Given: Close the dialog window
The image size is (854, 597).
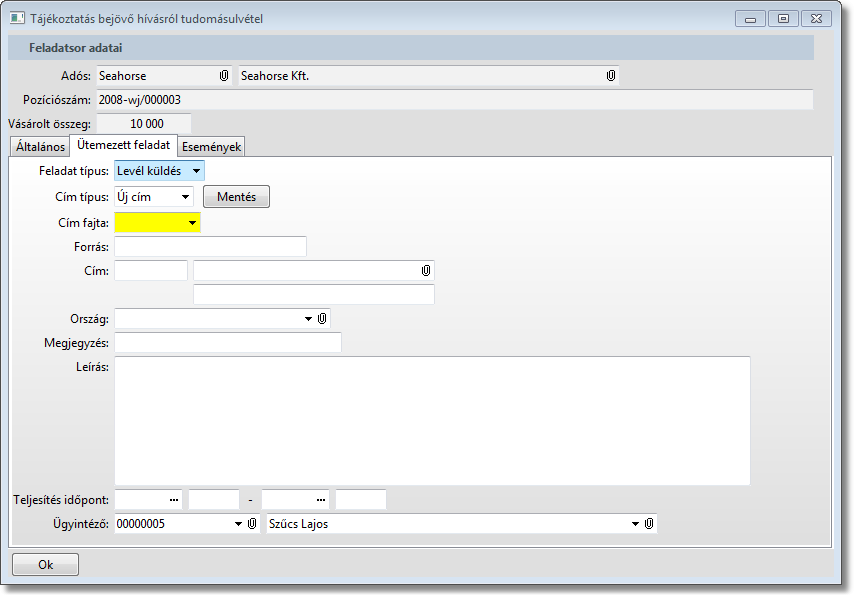Looking at the screenshot, I should pos(816,19).
